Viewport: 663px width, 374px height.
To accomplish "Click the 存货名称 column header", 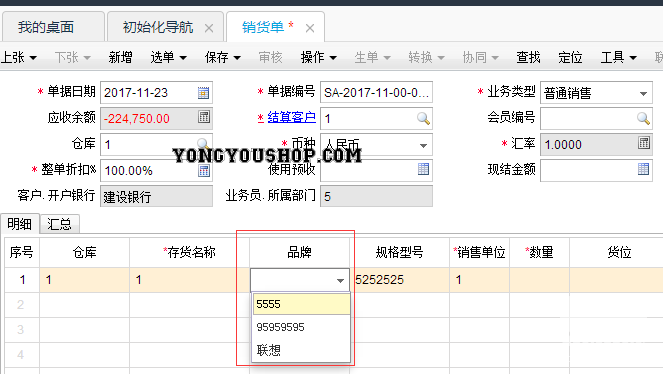I will (189, 252).
